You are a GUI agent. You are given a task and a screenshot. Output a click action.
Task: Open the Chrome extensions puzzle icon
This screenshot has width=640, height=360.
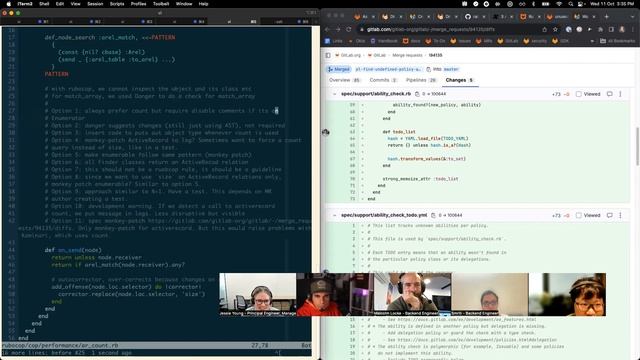tap(600, 29)
